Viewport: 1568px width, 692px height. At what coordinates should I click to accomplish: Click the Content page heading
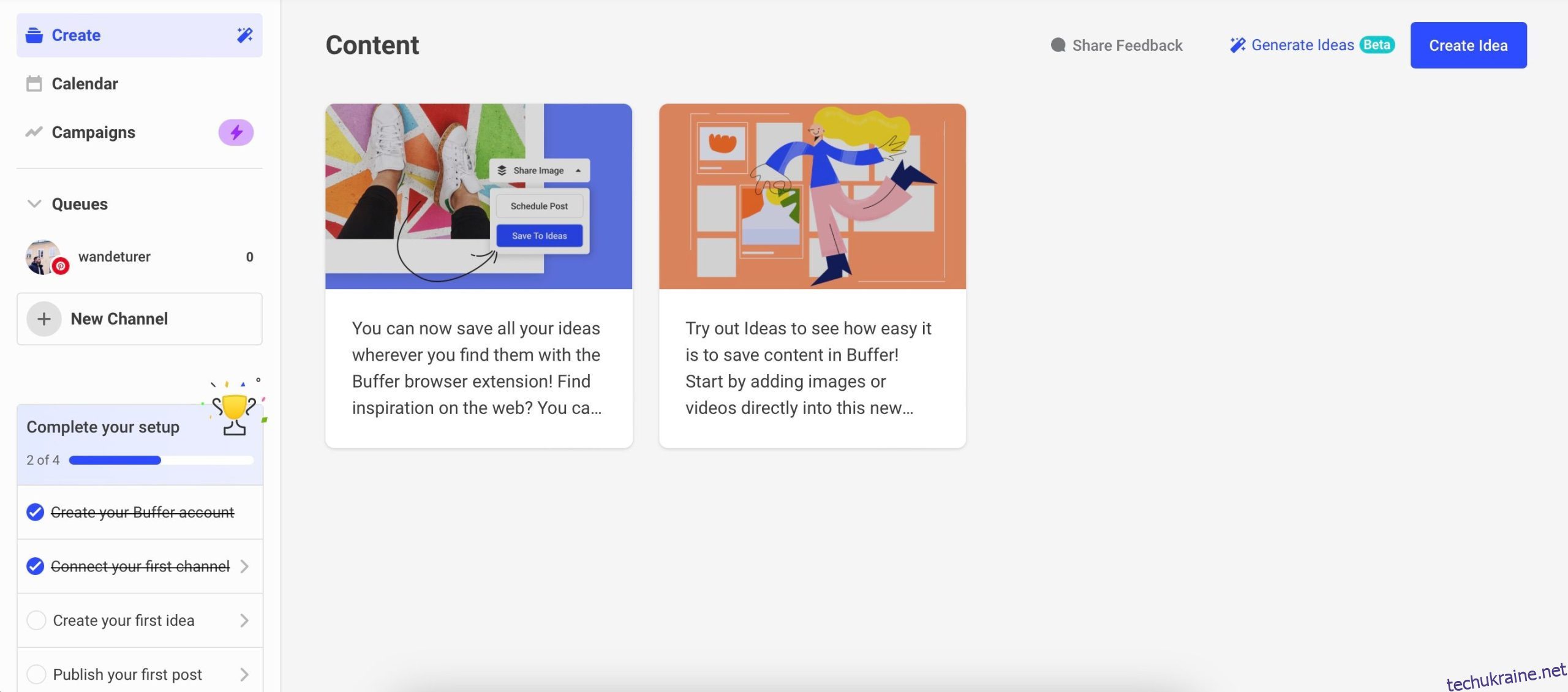click(x=372, y=45)
